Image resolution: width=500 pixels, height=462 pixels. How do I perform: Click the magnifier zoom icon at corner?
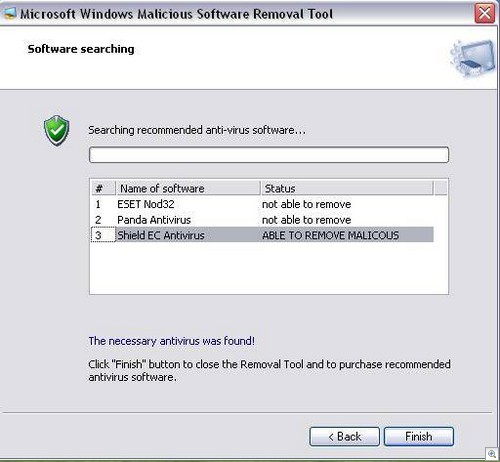pos(492,454)
